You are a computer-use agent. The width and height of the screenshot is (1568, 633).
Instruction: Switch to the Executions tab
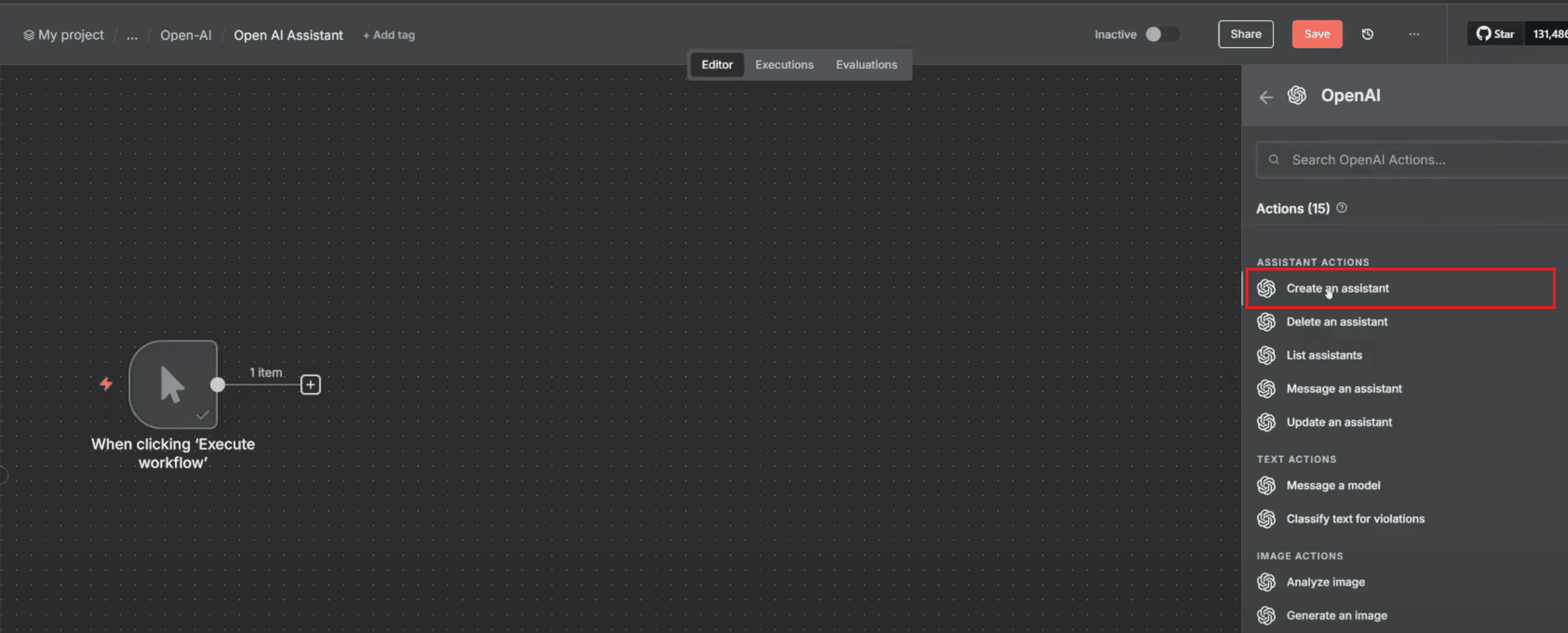(x=784, y=65)
